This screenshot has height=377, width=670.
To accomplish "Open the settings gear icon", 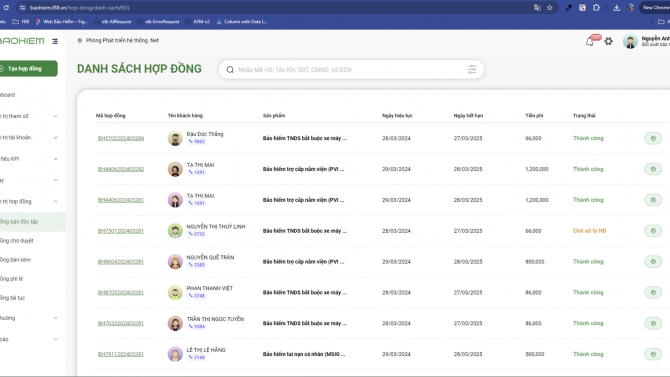I will (608, 41).
